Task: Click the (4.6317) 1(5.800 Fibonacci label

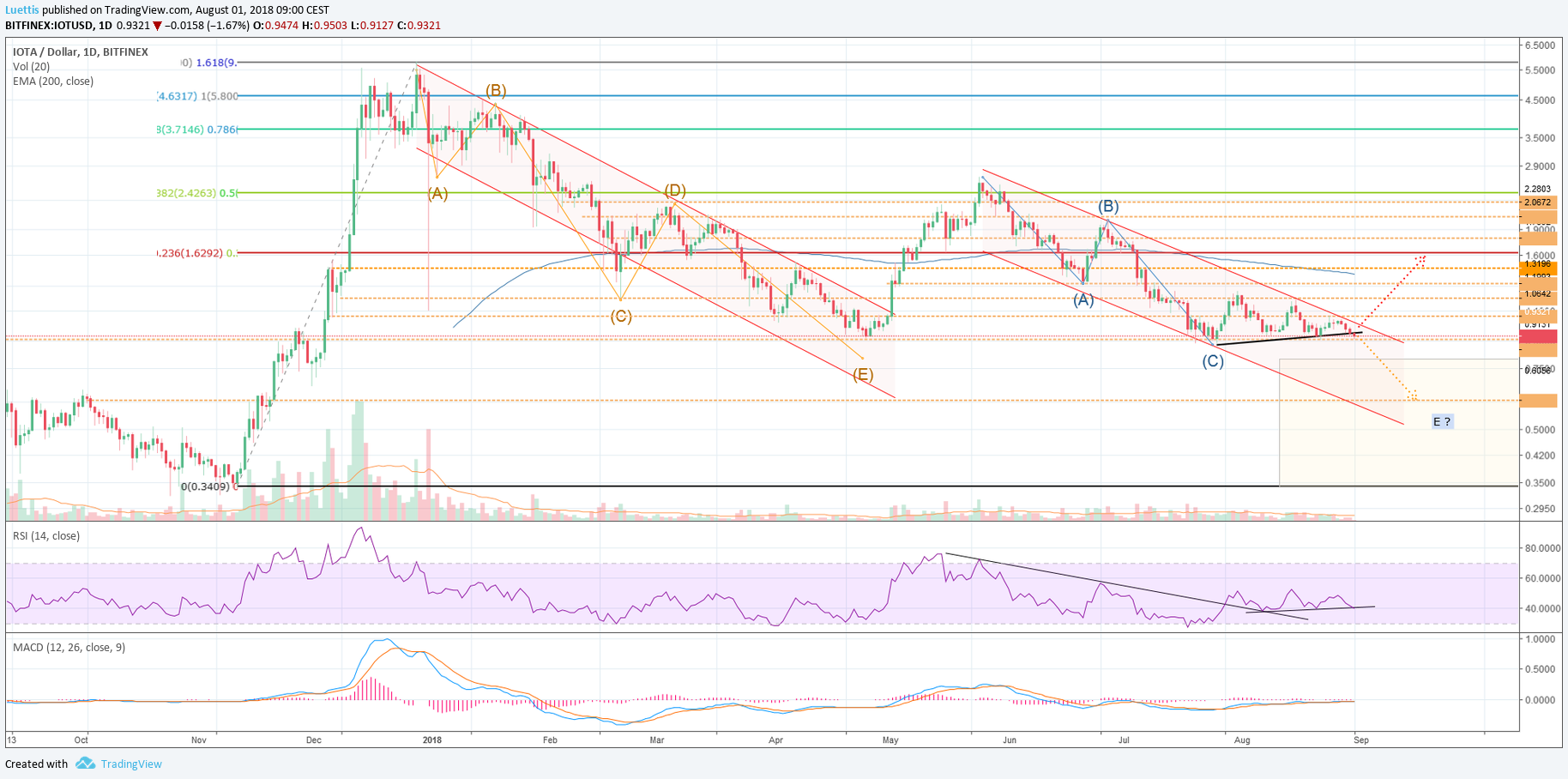Action: 197,96
